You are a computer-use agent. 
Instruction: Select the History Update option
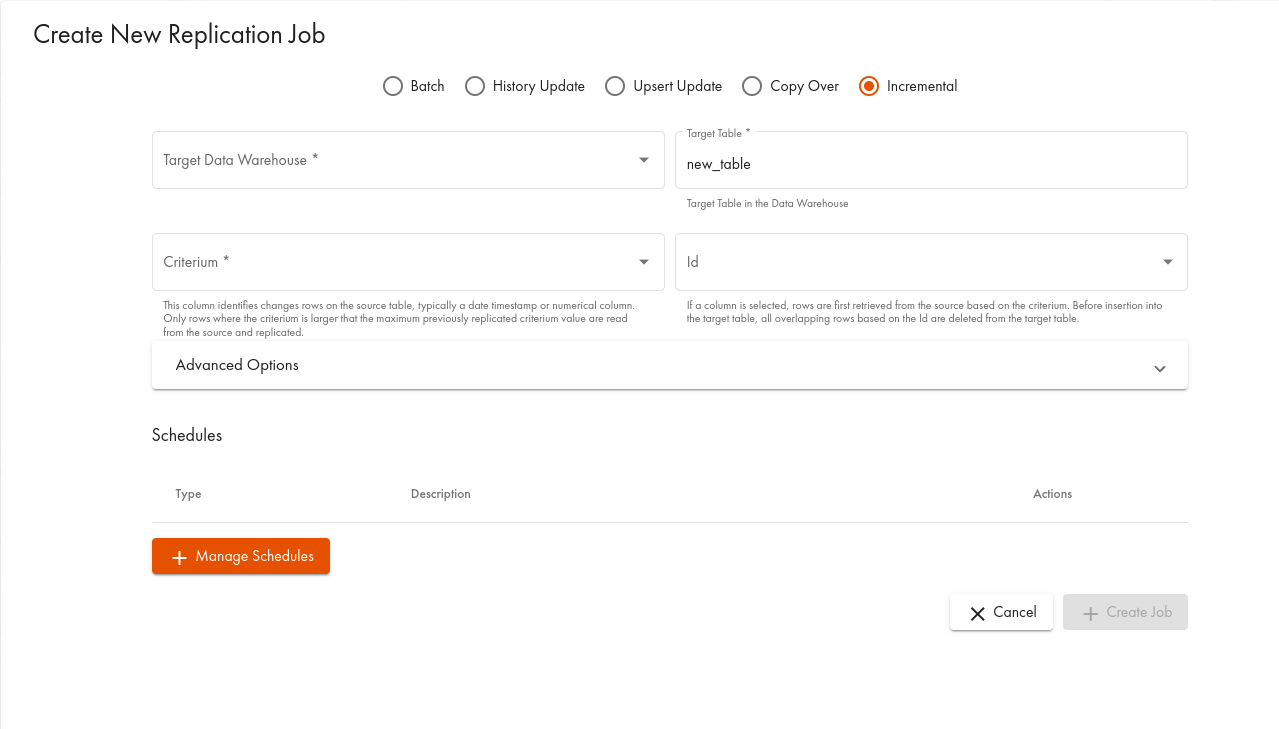(x=475, y=86)
